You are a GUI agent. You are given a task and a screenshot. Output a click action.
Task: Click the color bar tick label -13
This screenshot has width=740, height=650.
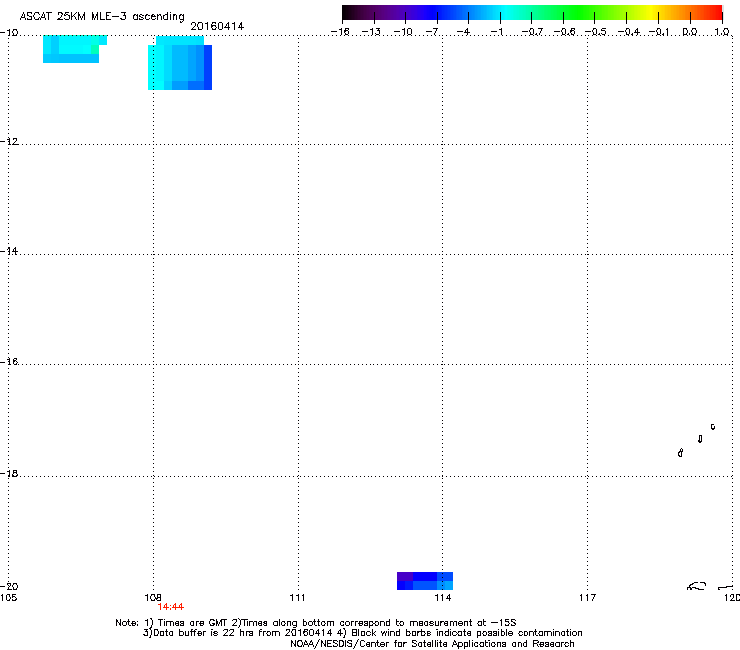coord(371,32)
